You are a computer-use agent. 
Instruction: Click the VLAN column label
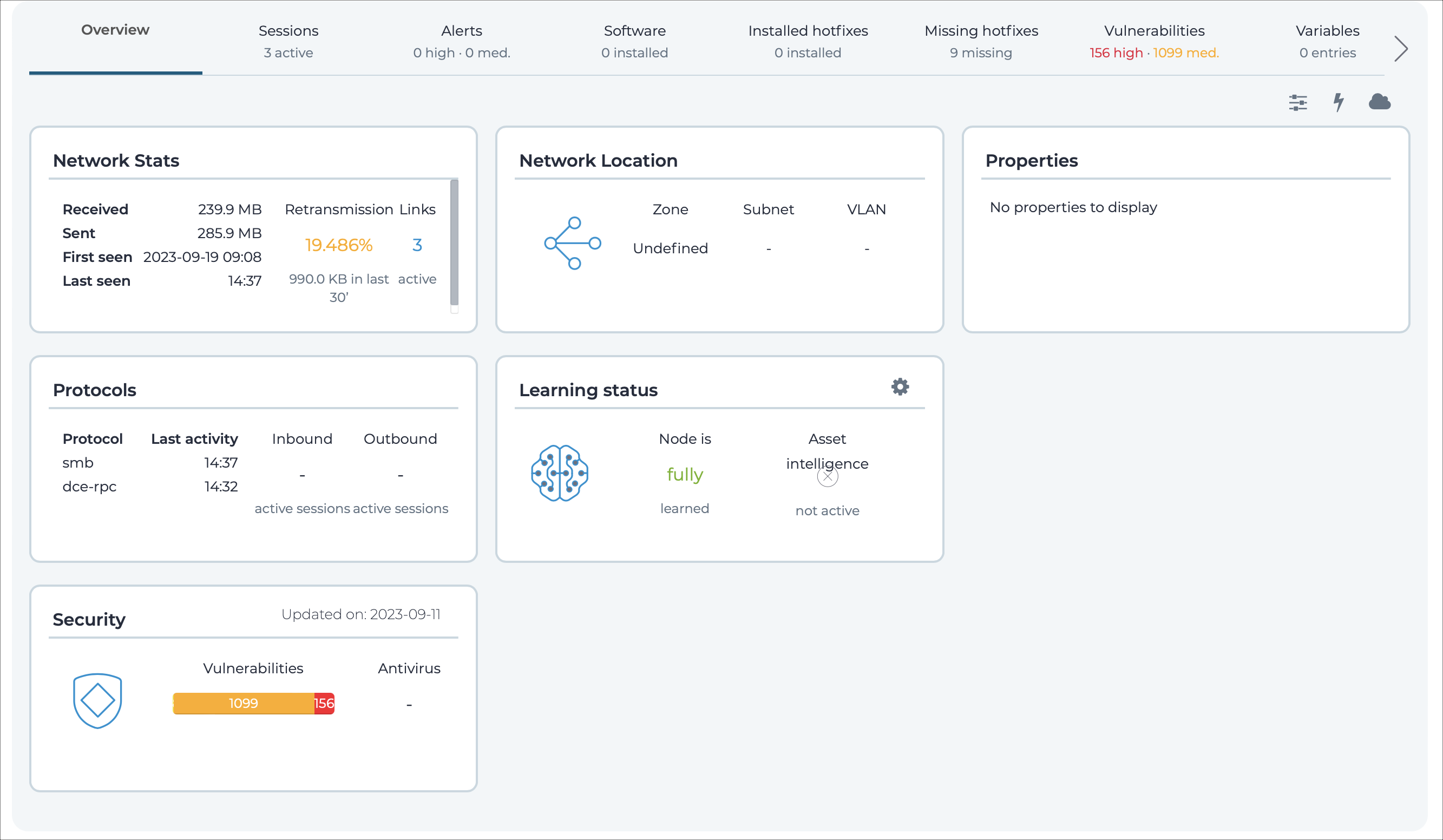[x=866, y=209]
